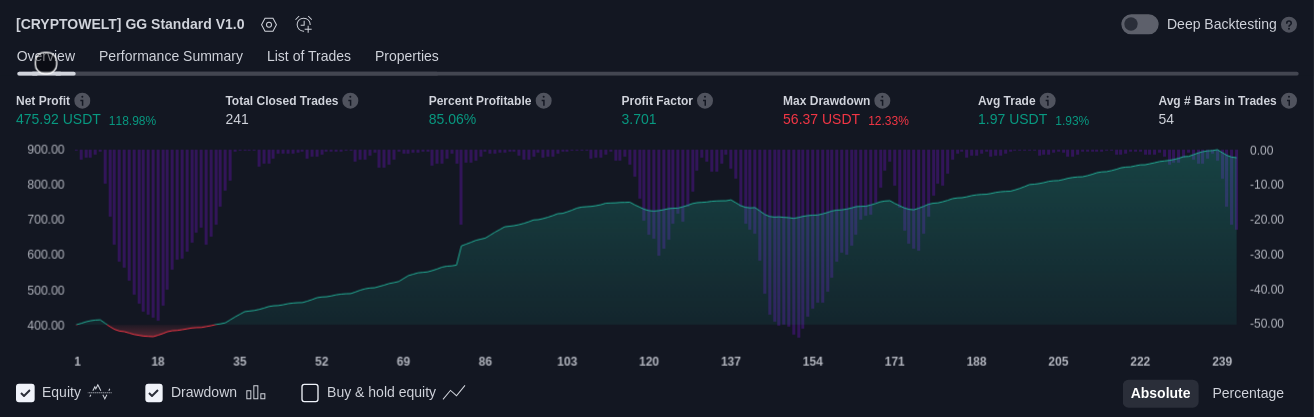Go to the Properties tab
Image resolution: width=1314 pixels, height=417 pixels.
[x=406, y=56]
